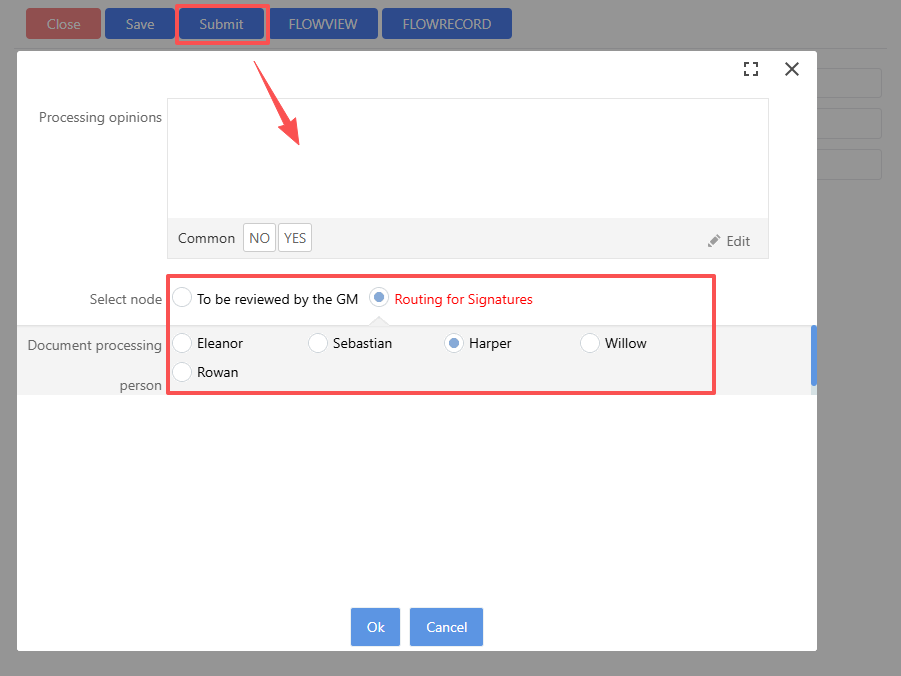The height and width of the screenshot is (676, 901).
Task: Insert common opinion 'NO'
Action: pyautogui.click(x=259, y=238)
